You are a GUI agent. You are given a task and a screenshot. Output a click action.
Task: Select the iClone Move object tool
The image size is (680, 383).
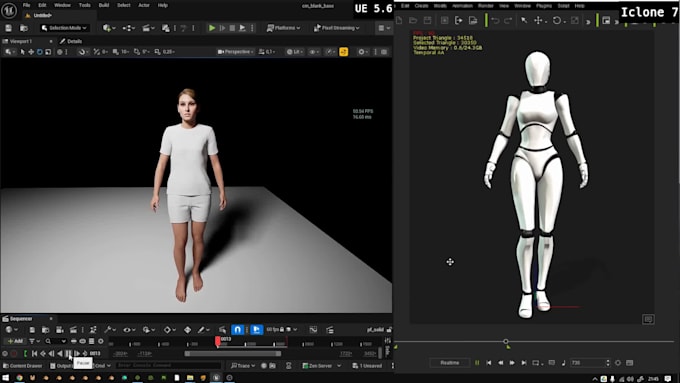point(538,20)
